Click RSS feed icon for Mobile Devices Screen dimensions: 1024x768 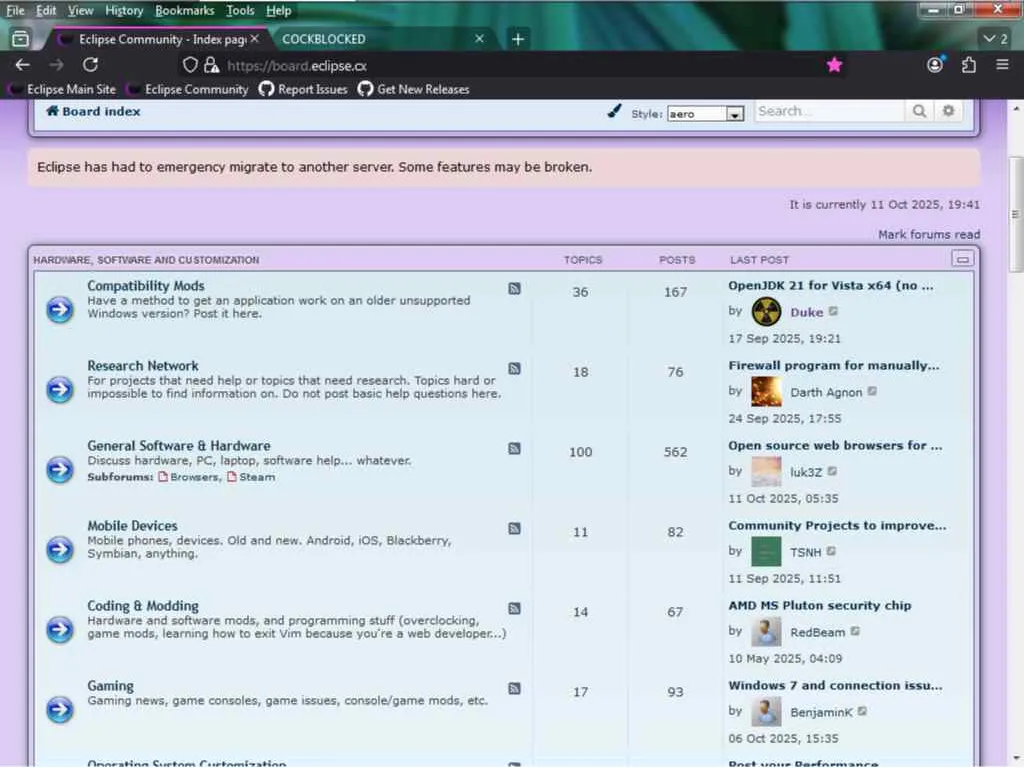[x=515, y=528]
